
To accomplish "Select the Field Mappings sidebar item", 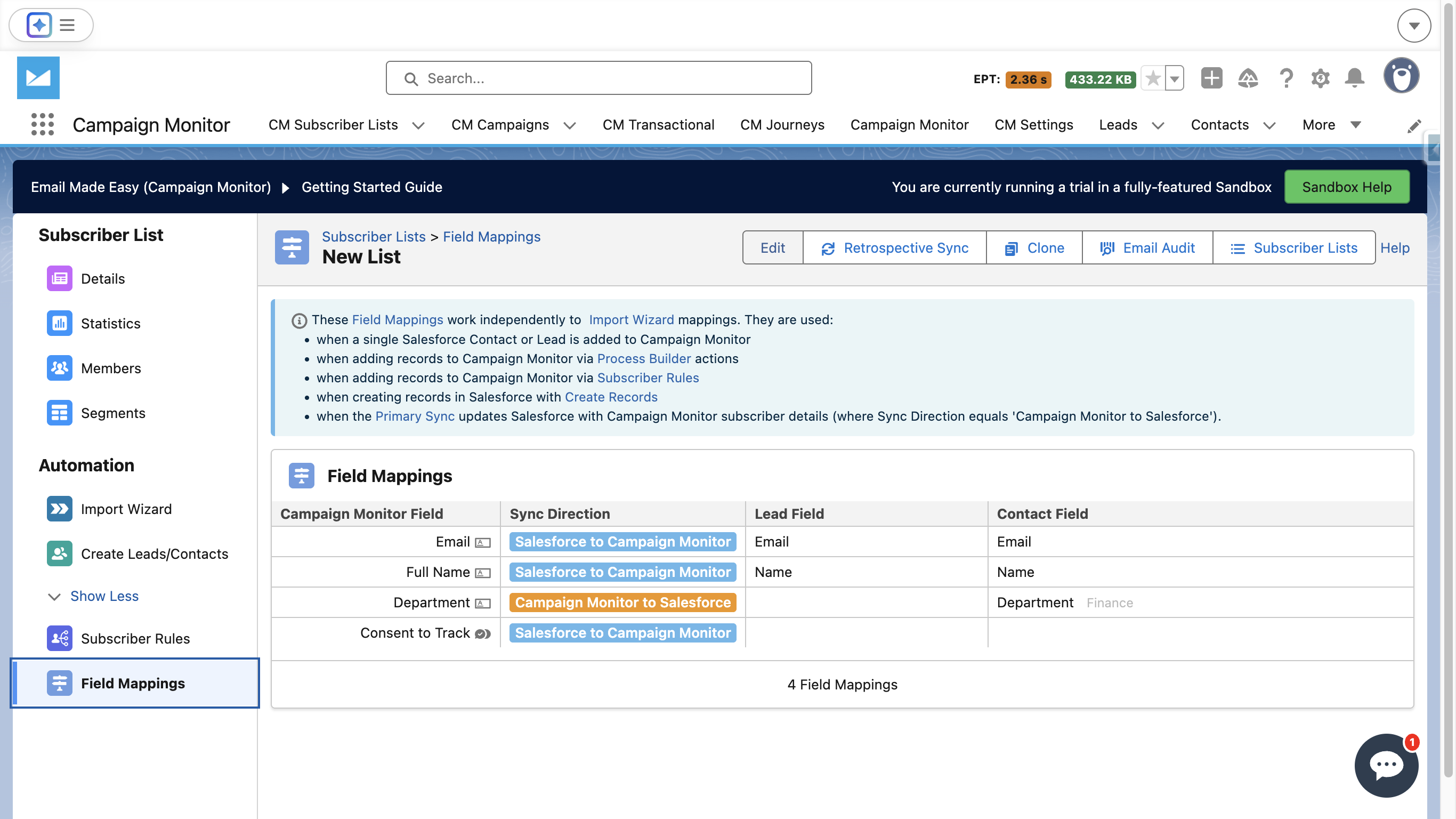I will (x=135, y=682).
